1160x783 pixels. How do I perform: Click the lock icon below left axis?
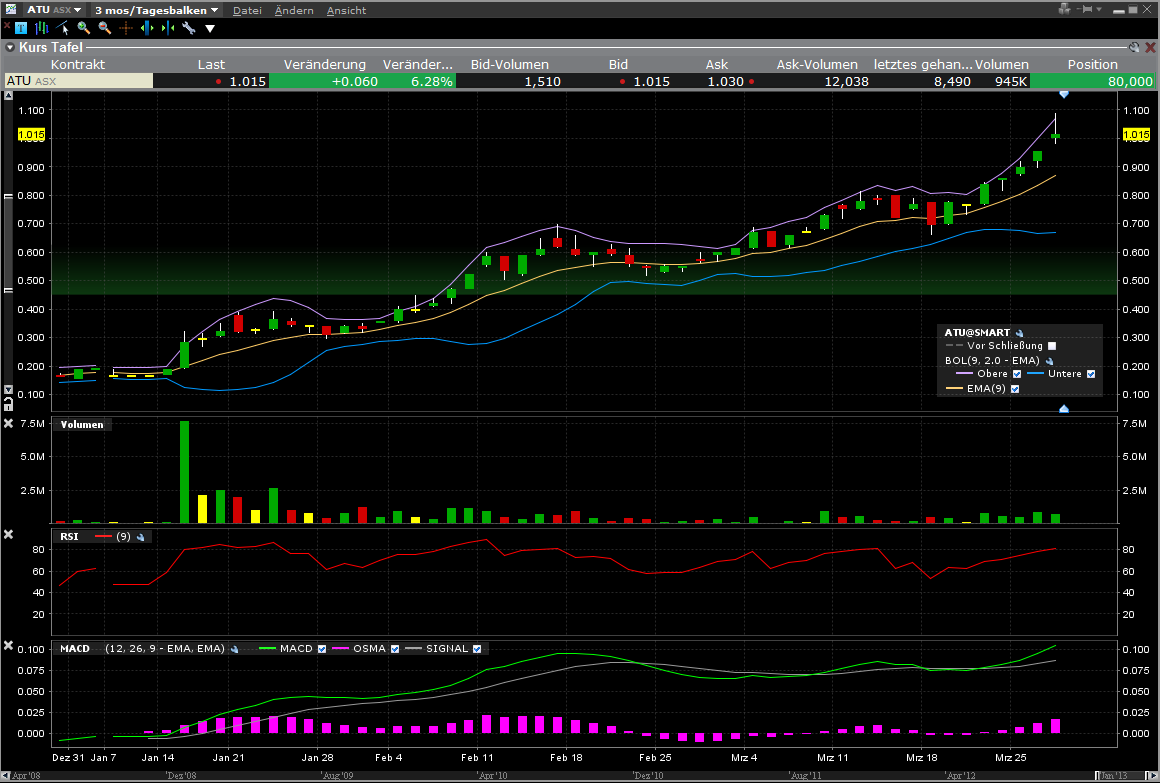(x=8, y=403)
